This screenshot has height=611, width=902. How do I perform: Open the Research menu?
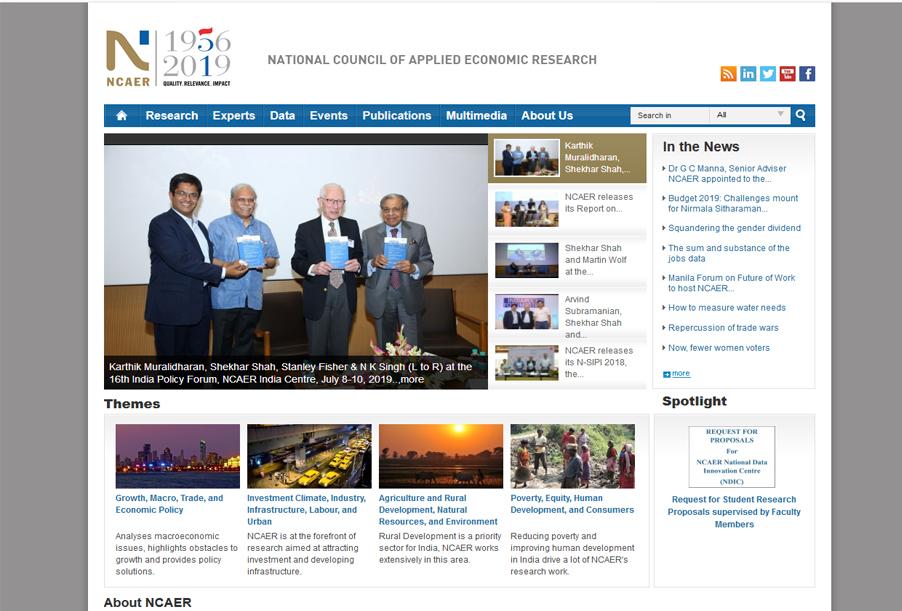pos(171,116)
